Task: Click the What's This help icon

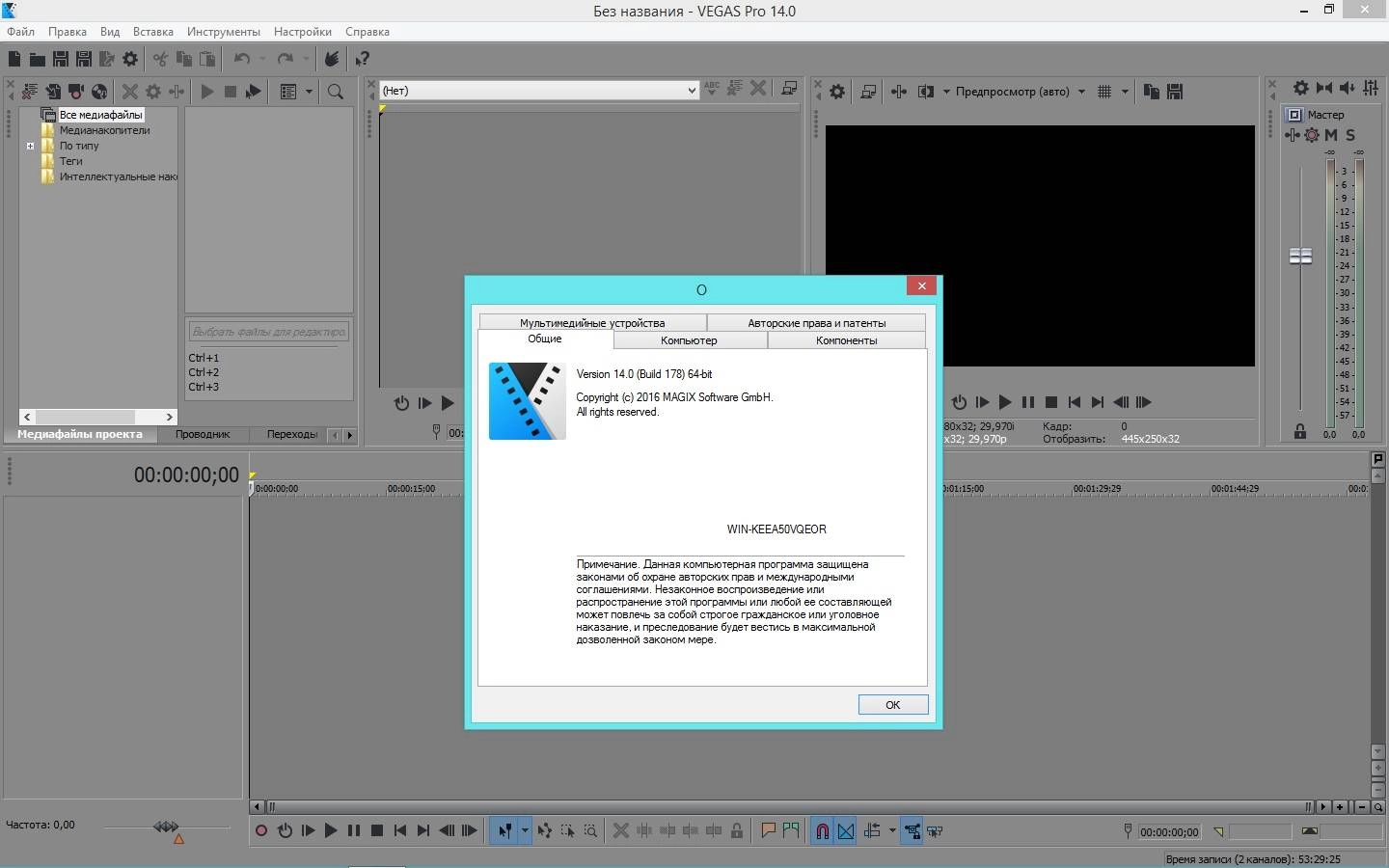Action: (363, 59)
